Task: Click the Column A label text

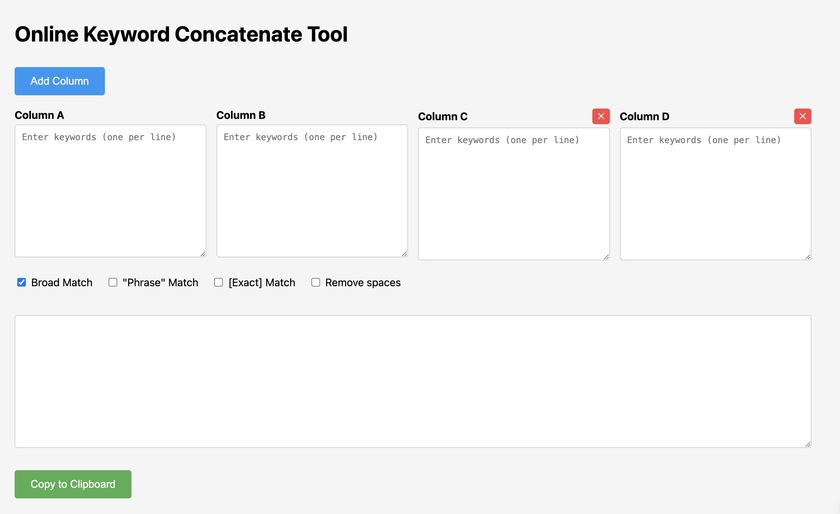Action: coord(40,115)
